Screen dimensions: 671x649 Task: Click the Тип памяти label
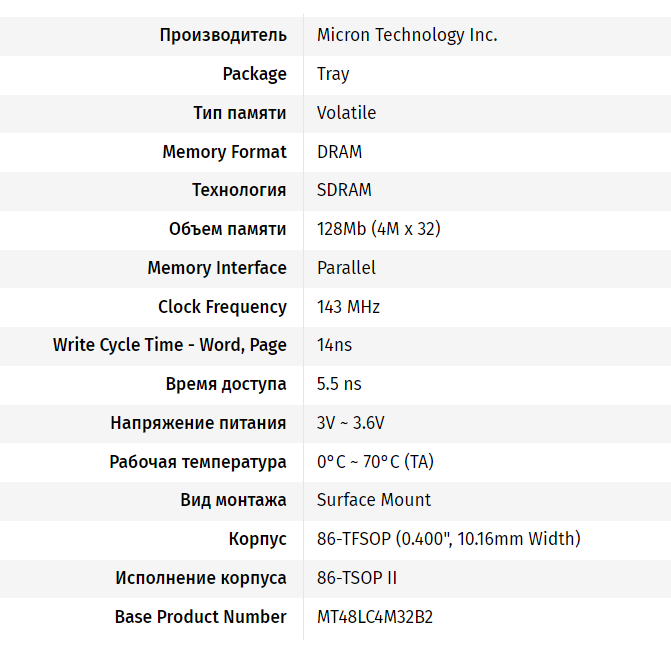(240, 113)
